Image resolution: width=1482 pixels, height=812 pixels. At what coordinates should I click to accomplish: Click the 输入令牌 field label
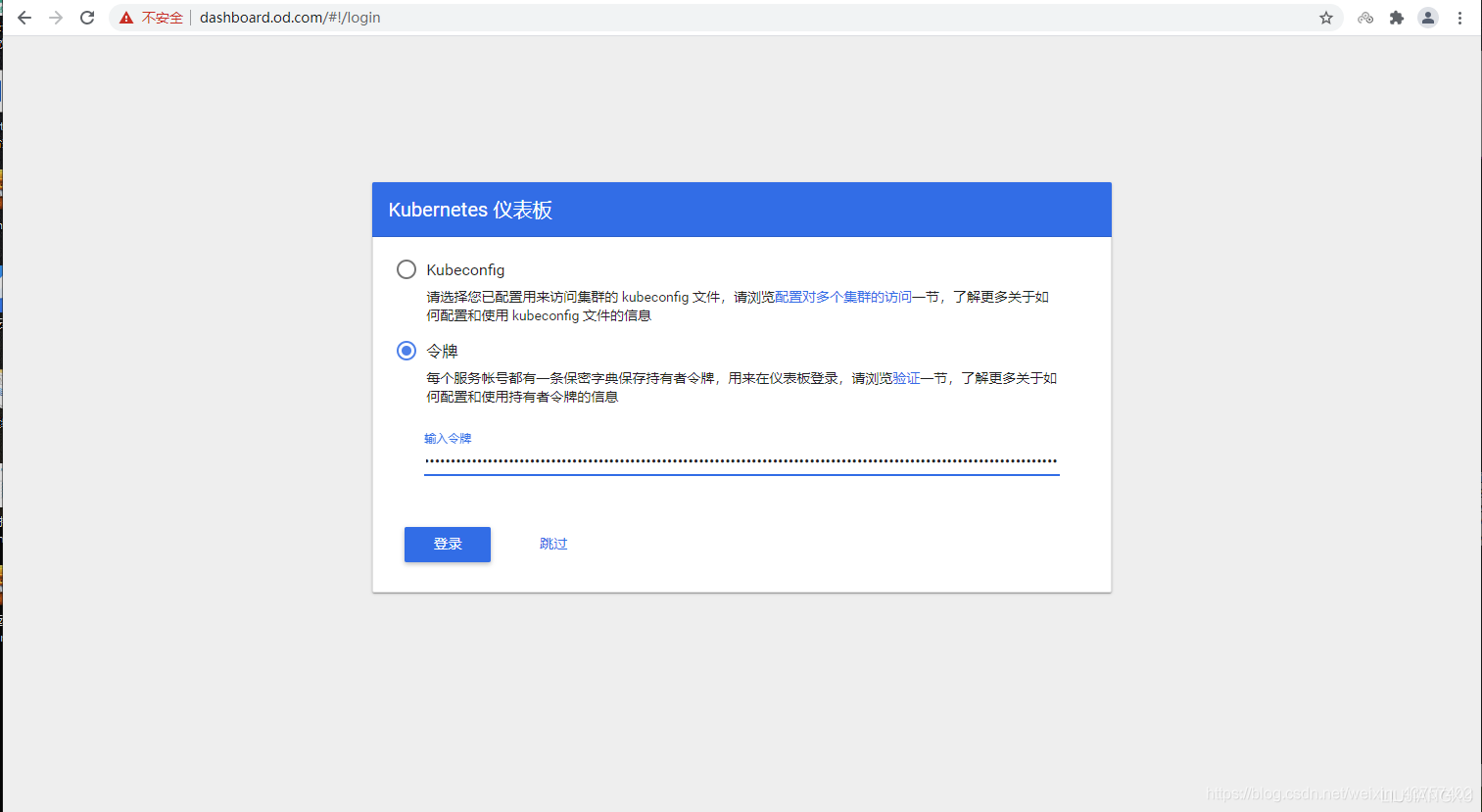[448, 439]
